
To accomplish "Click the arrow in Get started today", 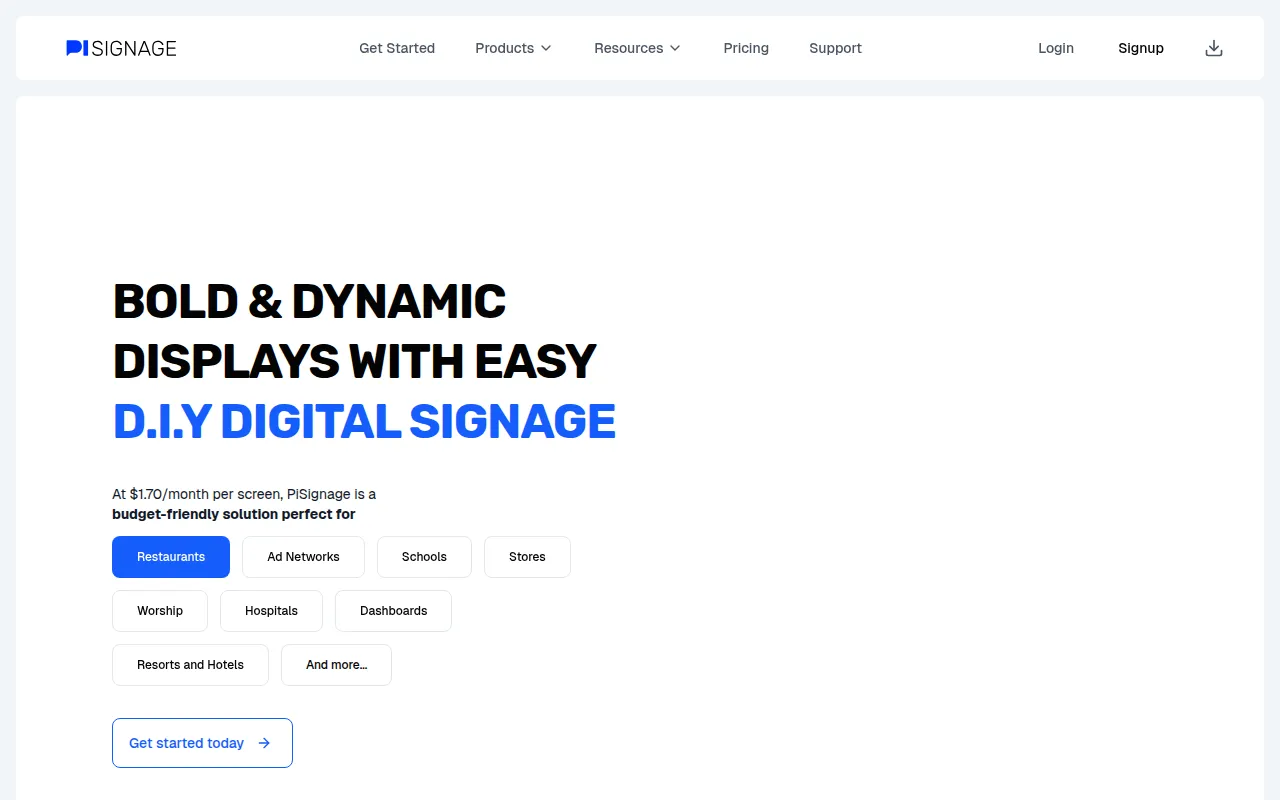I will tap(264, 743).
